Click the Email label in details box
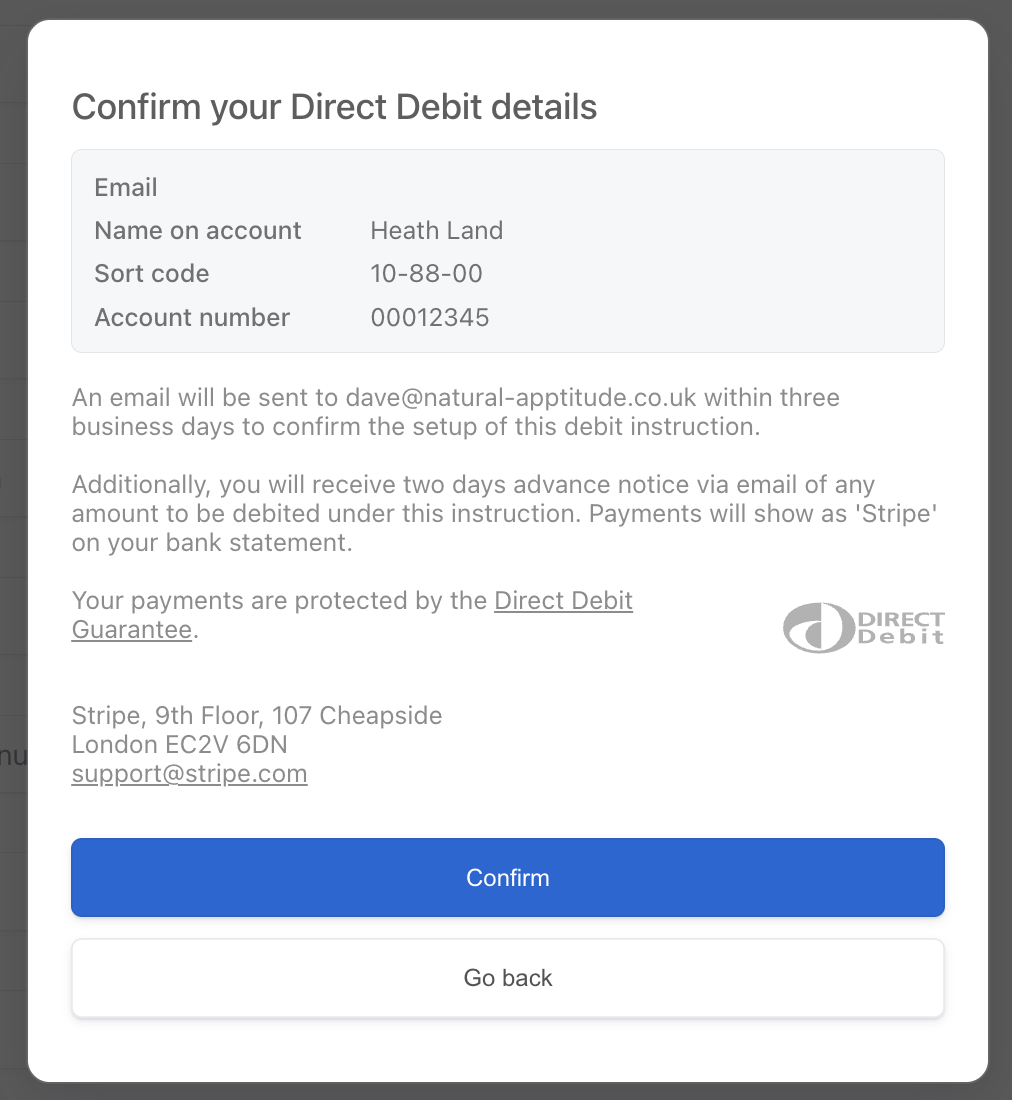This screenshot has height=1100, width=1012. (126, 187)
